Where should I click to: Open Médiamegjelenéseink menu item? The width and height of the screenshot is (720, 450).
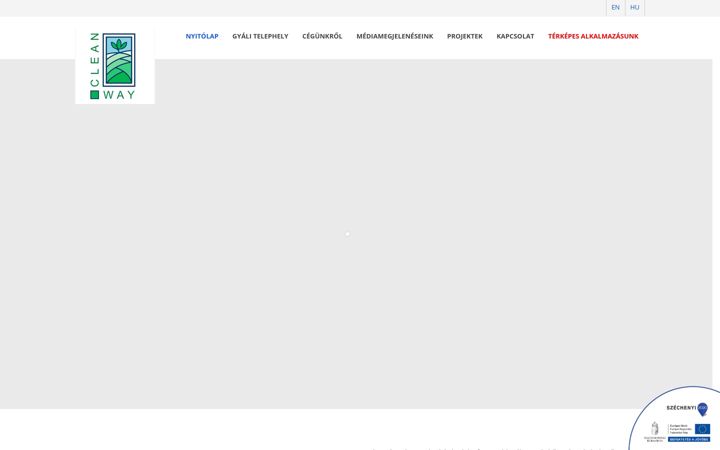395,36
